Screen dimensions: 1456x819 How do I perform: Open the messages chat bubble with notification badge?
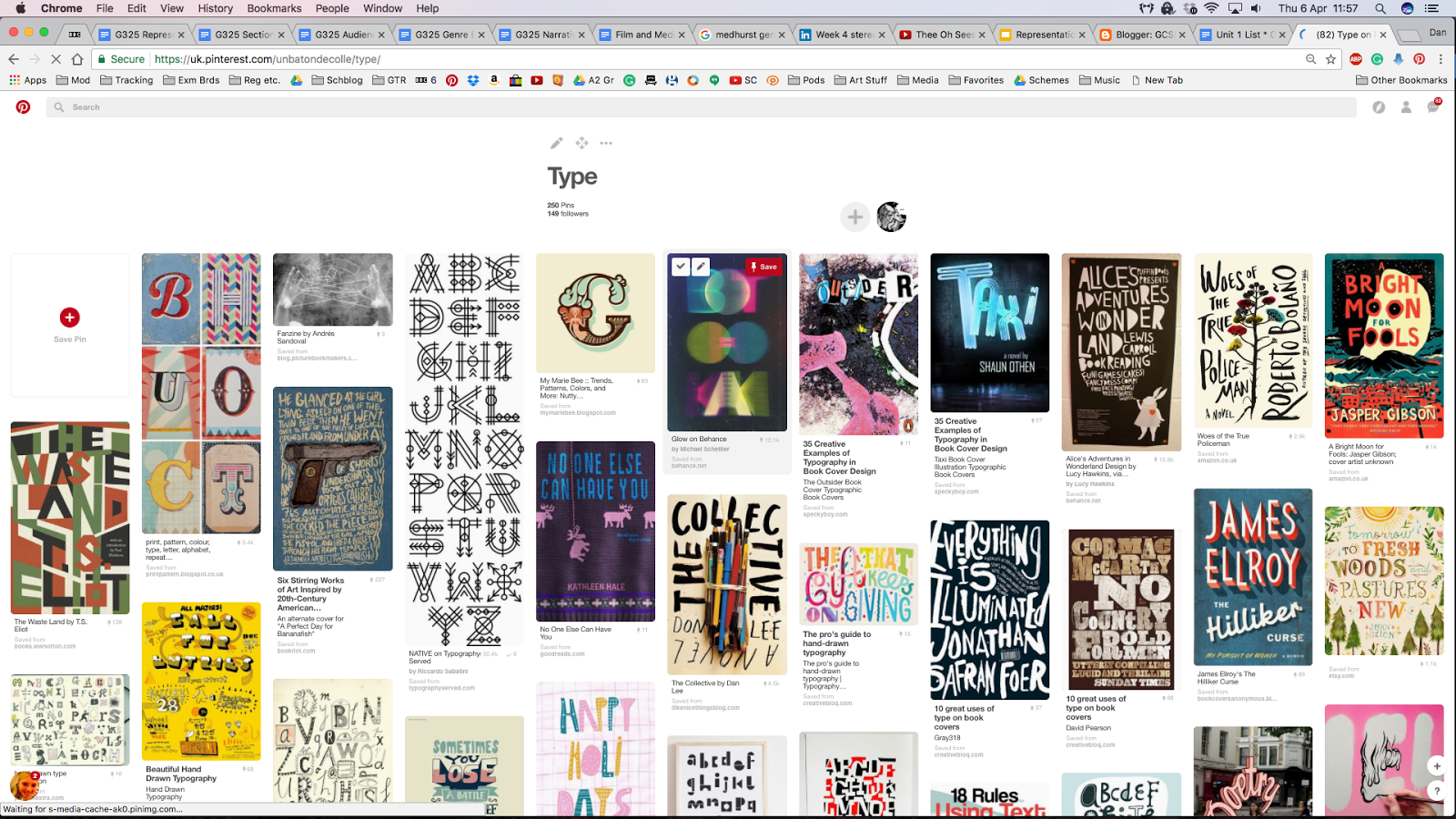click(x=1433, y=106)
